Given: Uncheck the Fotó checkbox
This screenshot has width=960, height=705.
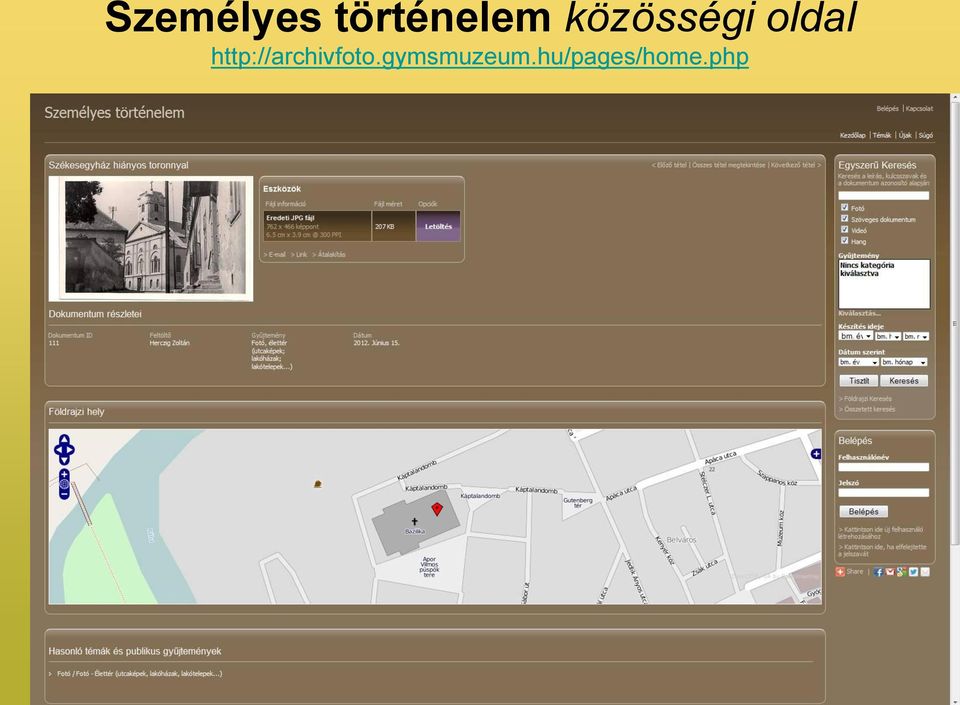Looking at the screenshot, I should pos(844,207).
